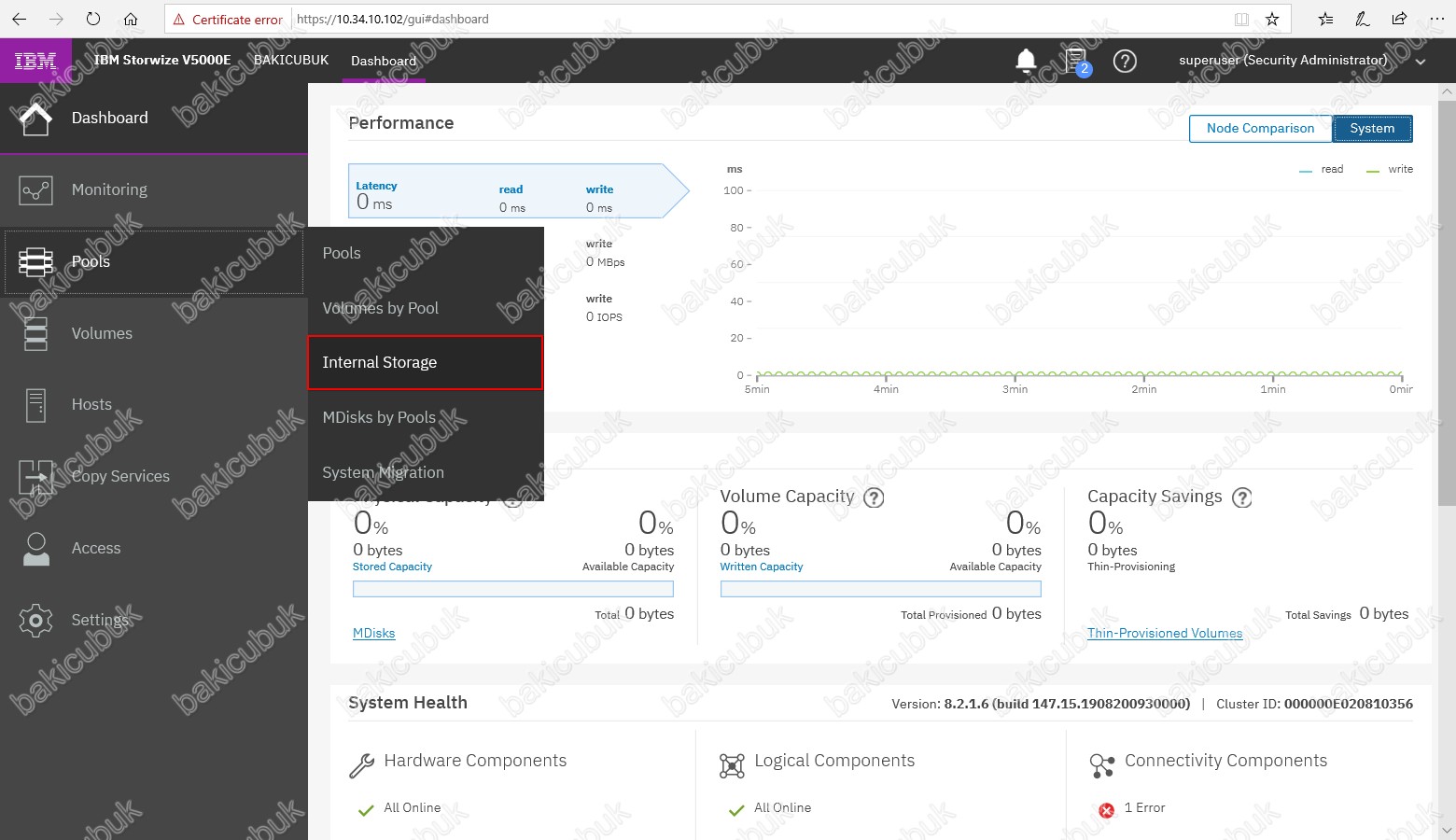Click Volume Capacity help question icon

click(874, 497)
